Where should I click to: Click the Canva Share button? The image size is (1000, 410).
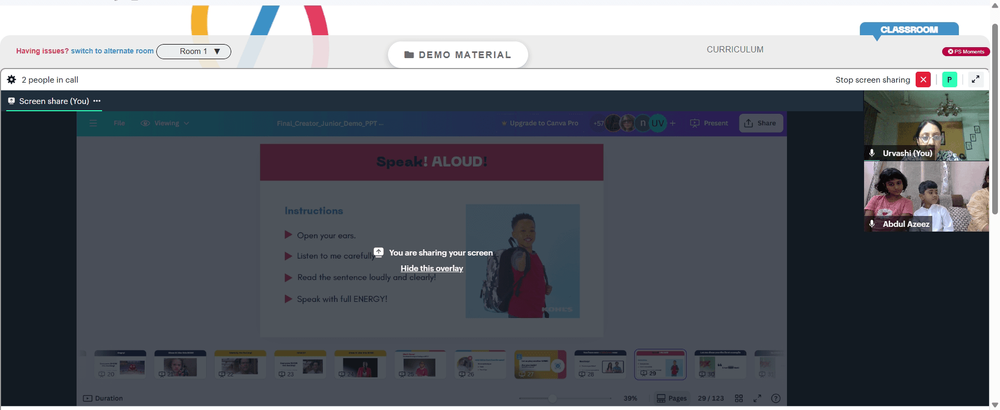coord(761,123)
